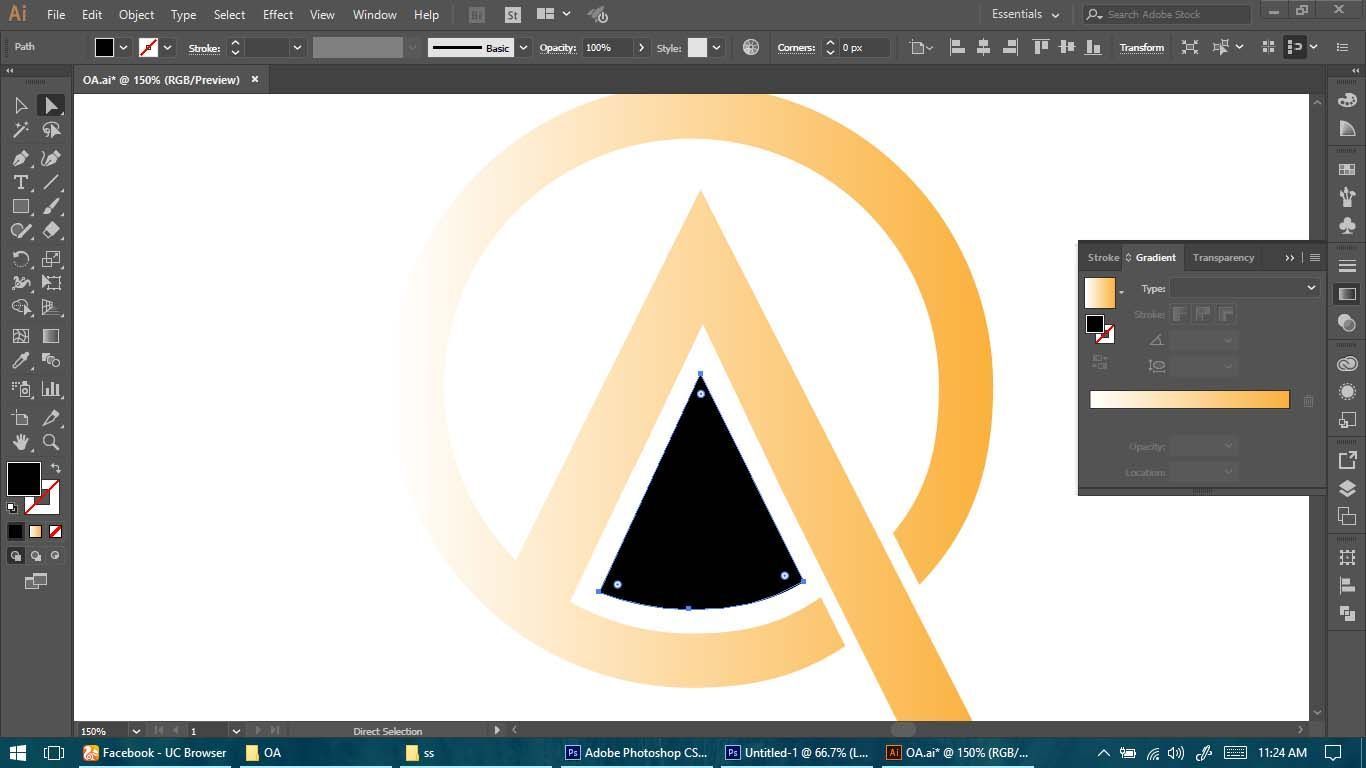This screenshot has width=1366, height=768.
Task: Pick the Magic Wand tool
Action: [20, 130]
